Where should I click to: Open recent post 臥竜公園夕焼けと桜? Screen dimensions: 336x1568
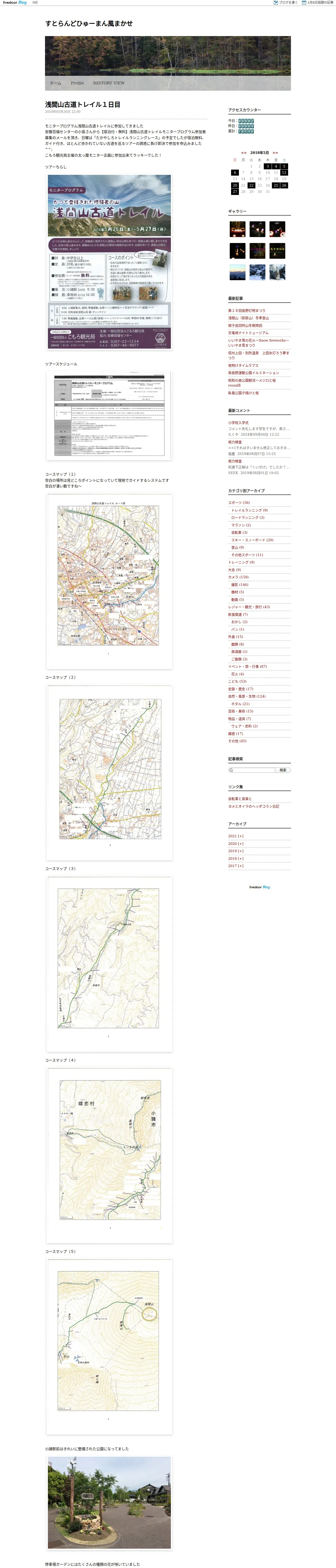click(244, 393)
